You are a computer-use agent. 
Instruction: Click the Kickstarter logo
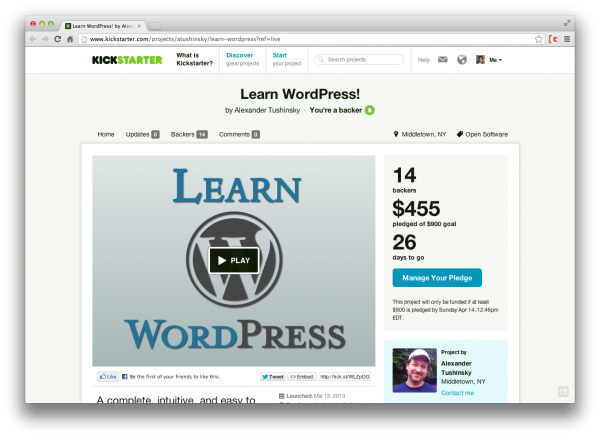127,60
